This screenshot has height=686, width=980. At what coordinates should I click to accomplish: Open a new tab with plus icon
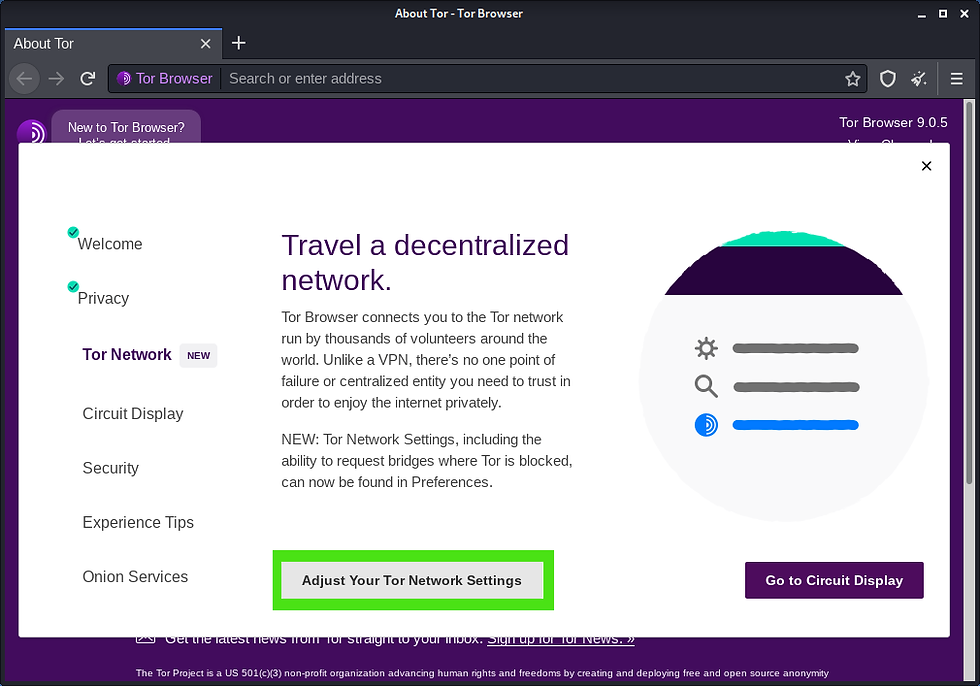[x=238, y=43]
